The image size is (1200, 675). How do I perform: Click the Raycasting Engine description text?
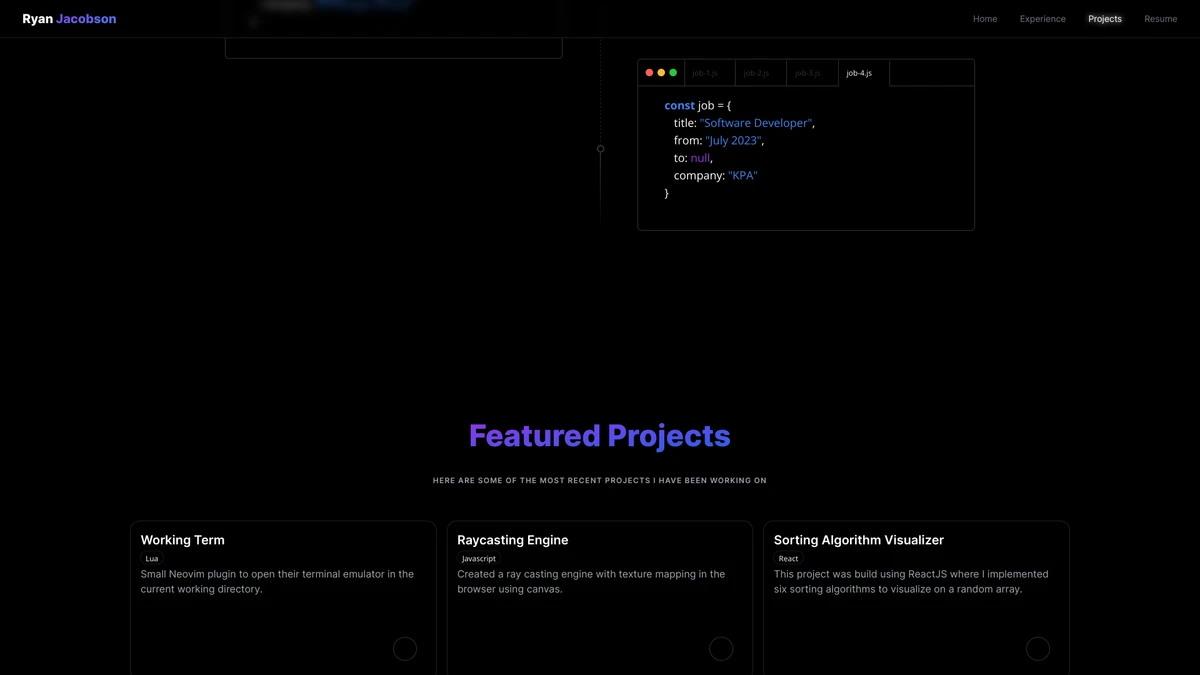click(591, 582)
